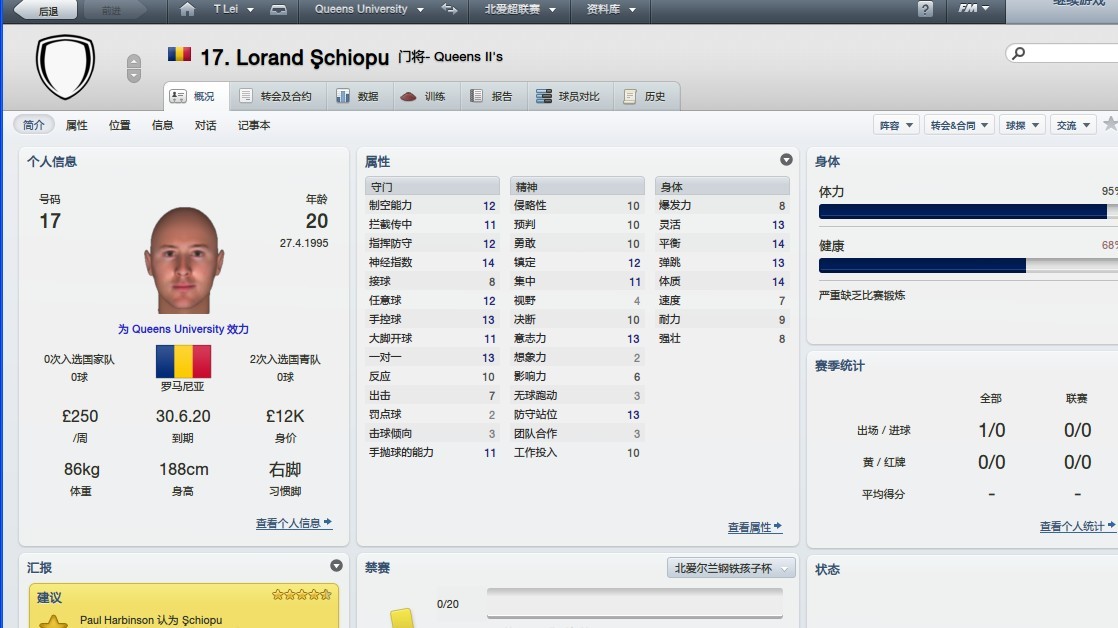The height and width of the screenshot is (628, 1118).
Task: Click the large Romania flag in personal info
Action: (x=183, y=361)
